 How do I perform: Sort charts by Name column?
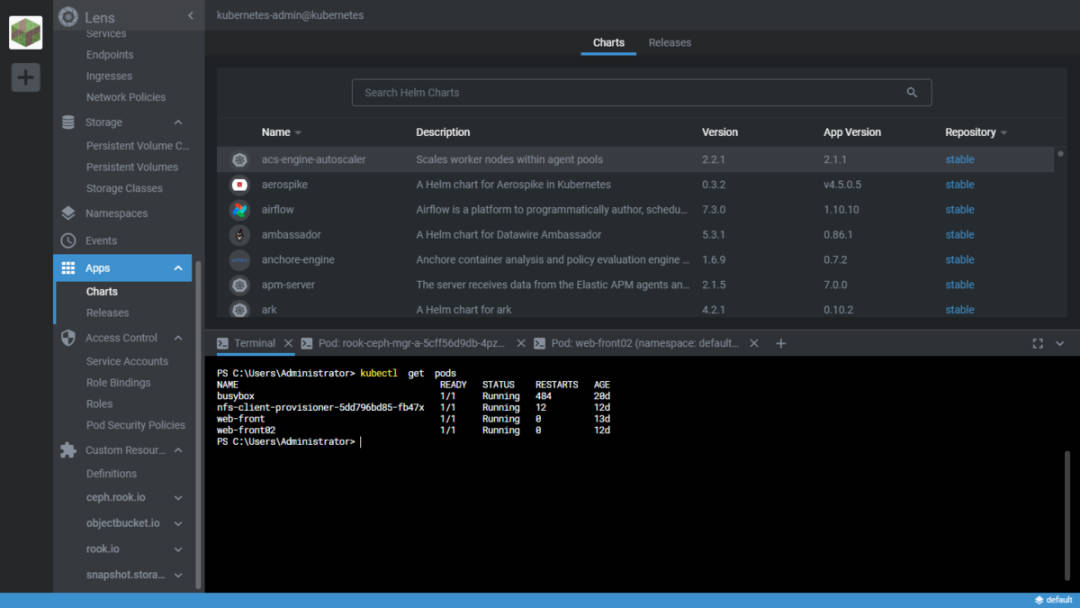[281, 132]
